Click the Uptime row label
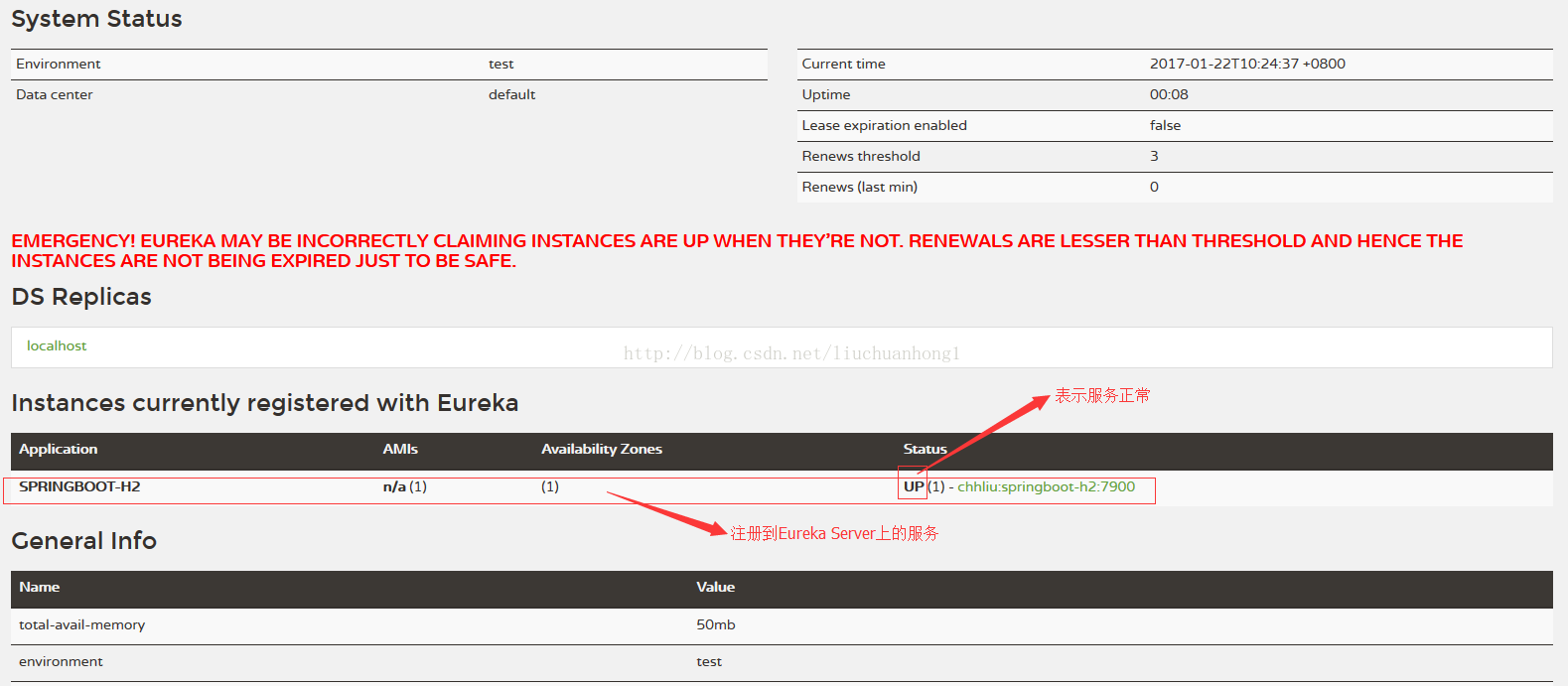 coord(826,94)
